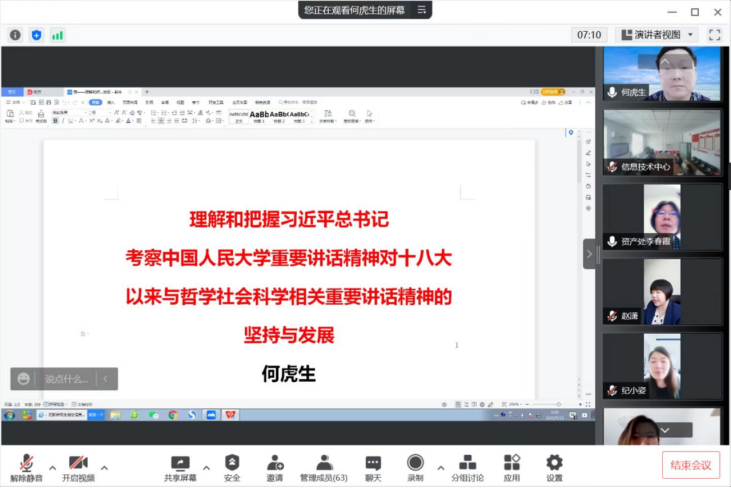The width and height of the screenshot is (731, 488).
Task: Toggle full screen mode icon
Action: click(715, 35)
